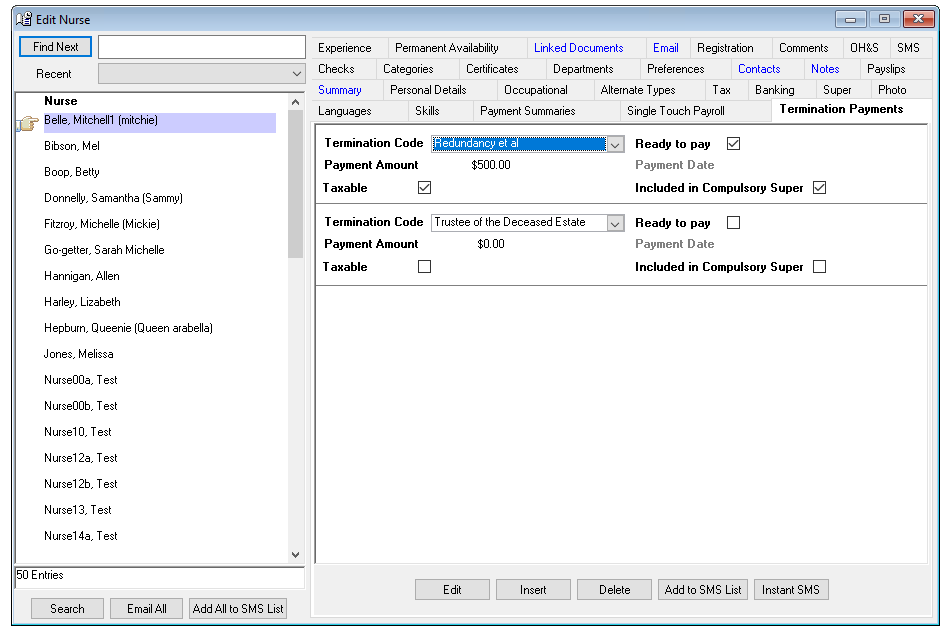
Task: Open Payment Summaries tab
Action: coord(528,111)
